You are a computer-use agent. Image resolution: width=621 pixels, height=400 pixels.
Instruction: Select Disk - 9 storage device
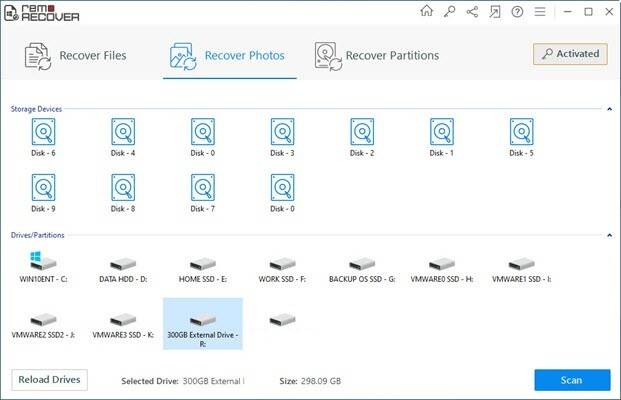click(x=43, y=192)
